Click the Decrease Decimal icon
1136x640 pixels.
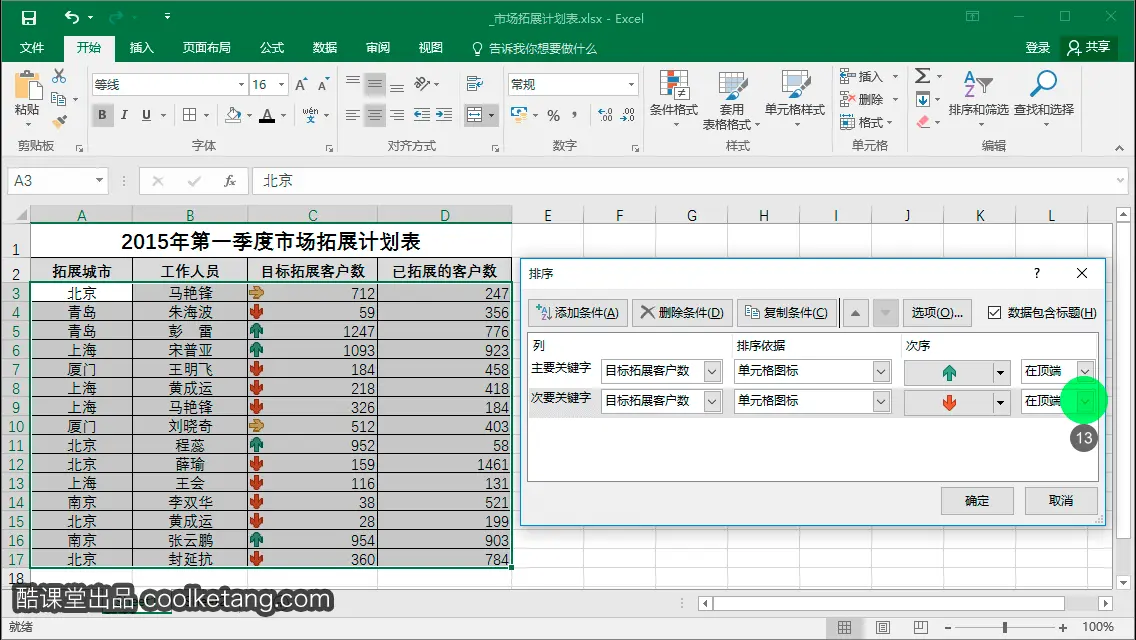click(x=627, y=115)
